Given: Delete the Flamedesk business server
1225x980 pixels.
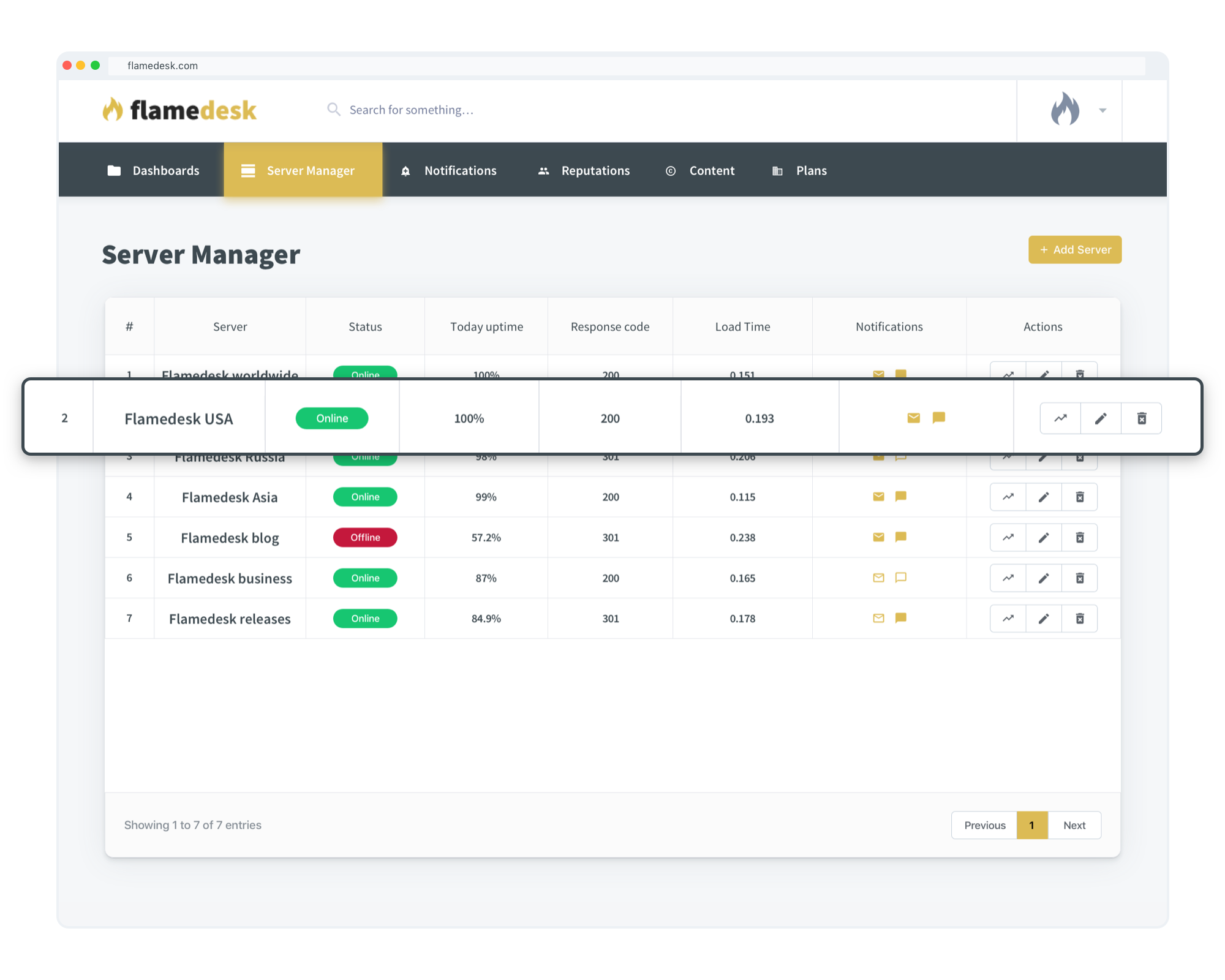Looking at the screenshot, I should tap(1080, 578).
